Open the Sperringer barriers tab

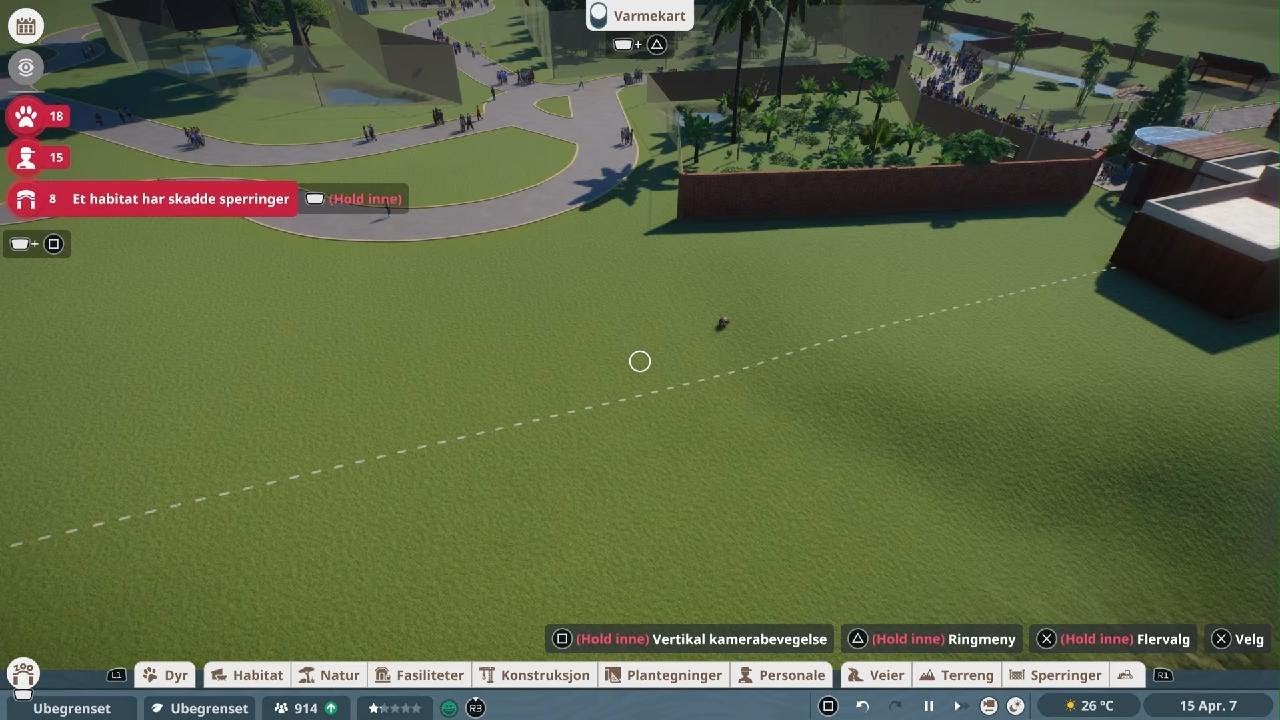(1055, 675)
